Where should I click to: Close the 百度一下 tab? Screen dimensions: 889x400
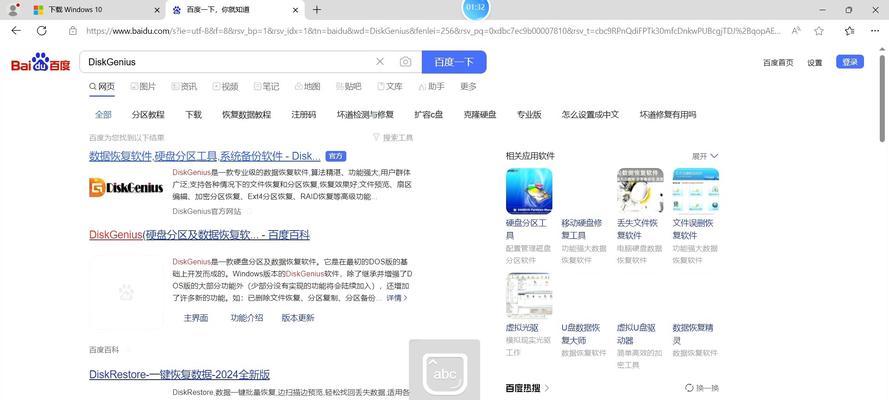pos(295,10)
